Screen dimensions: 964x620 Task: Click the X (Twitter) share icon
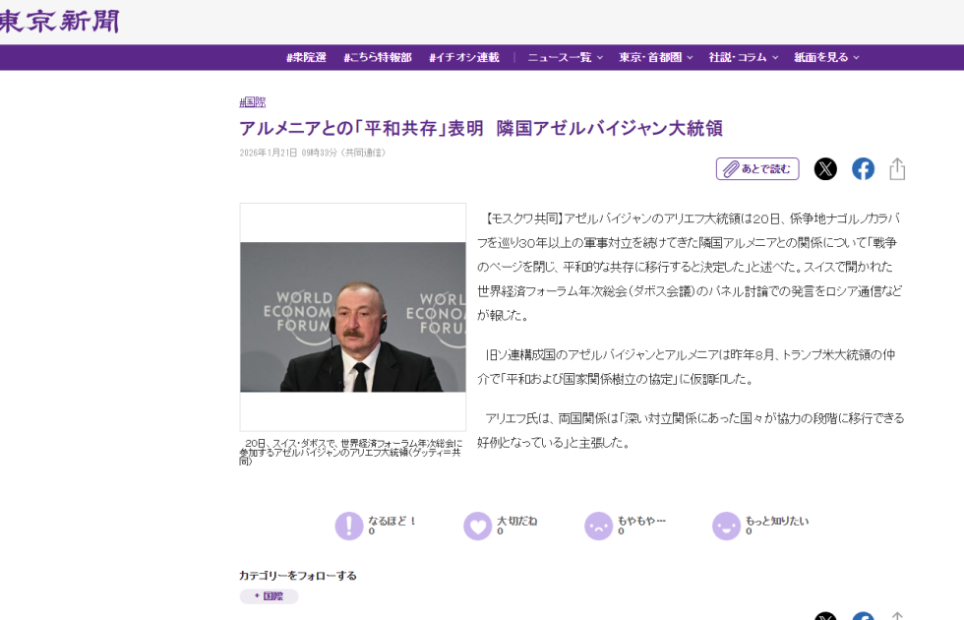coord(825,169)
